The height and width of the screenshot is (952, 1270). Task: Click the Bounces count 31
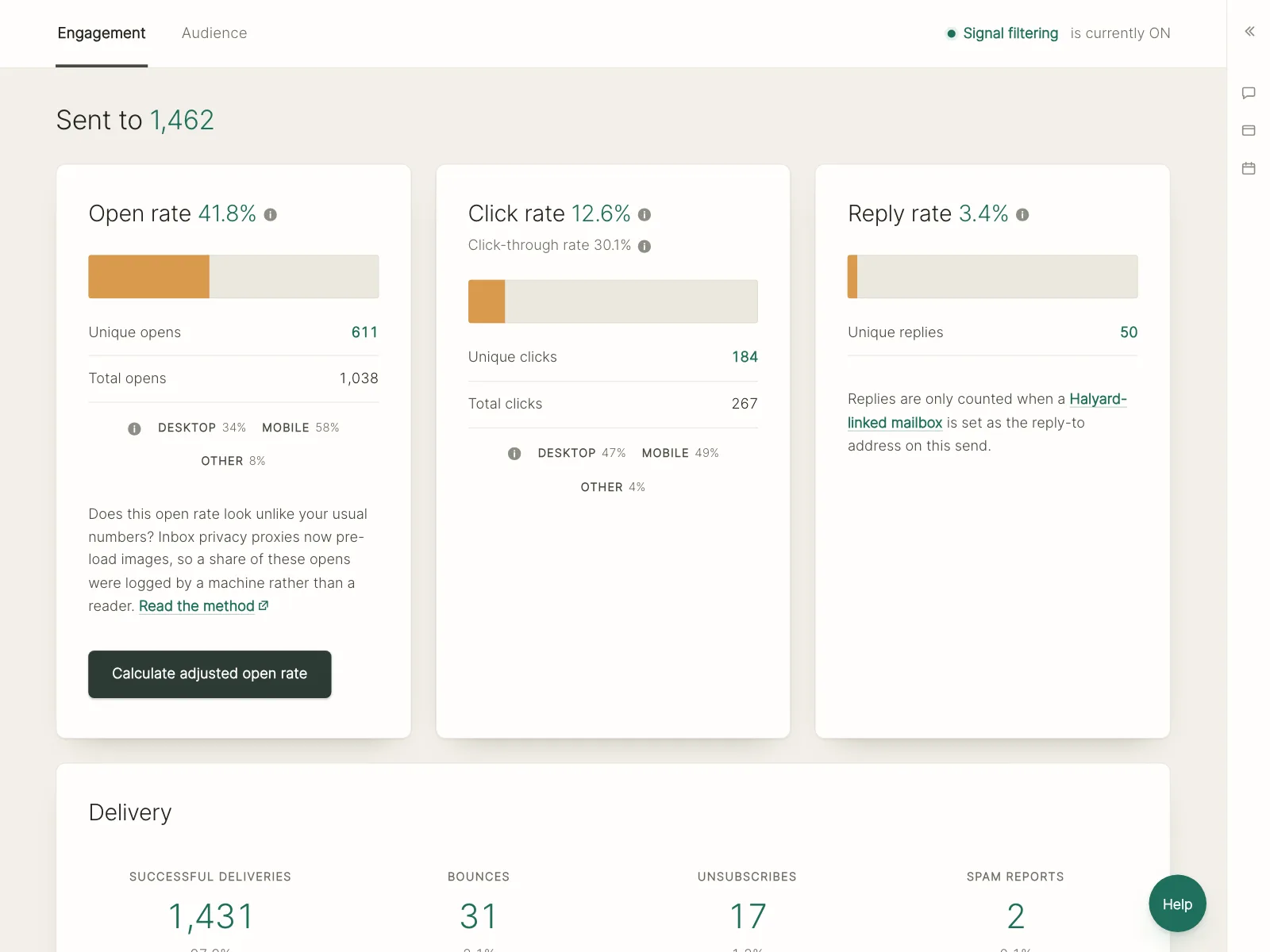[479, 916]
